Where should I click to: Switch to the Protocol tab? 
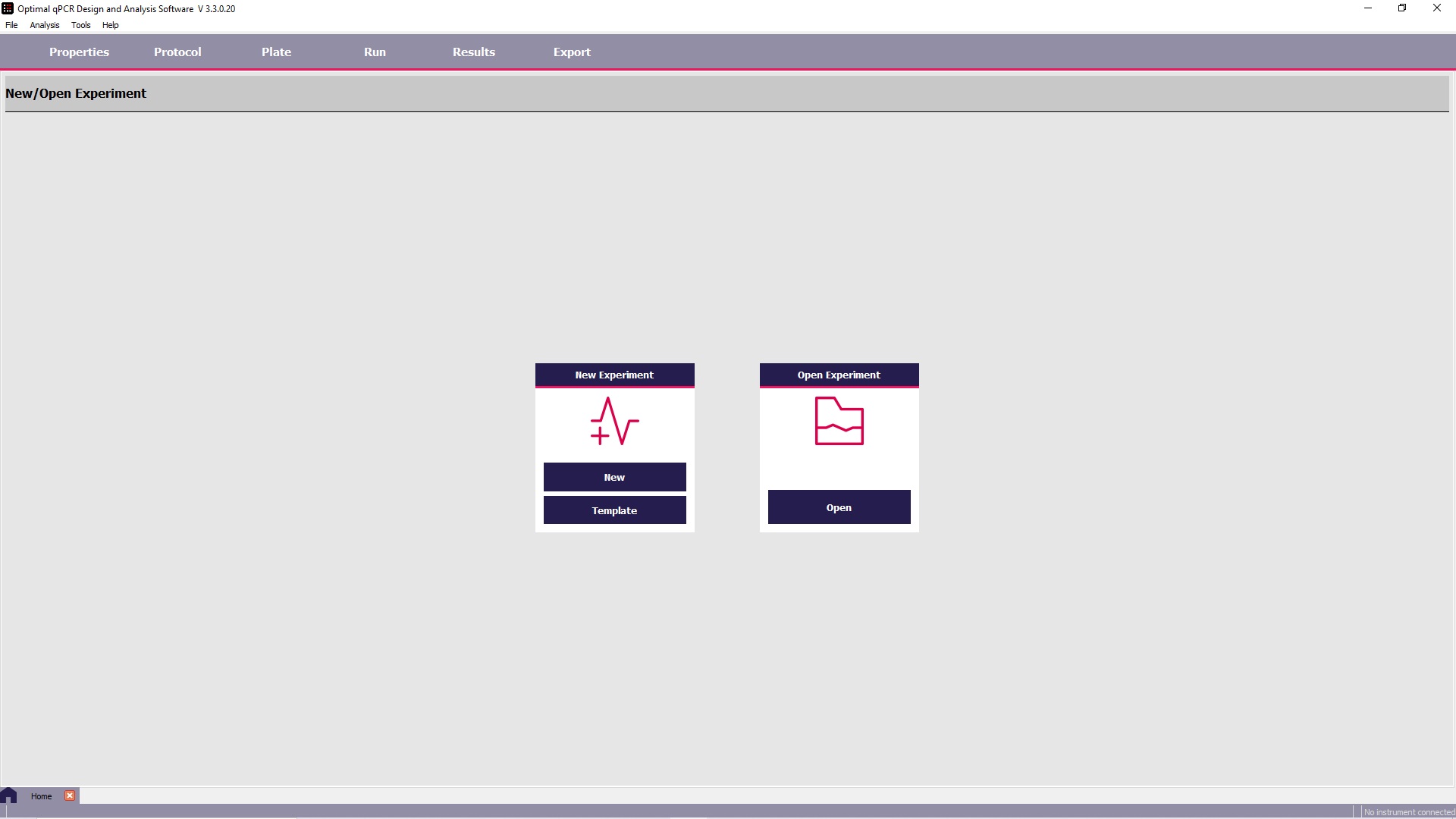[177, 52]
